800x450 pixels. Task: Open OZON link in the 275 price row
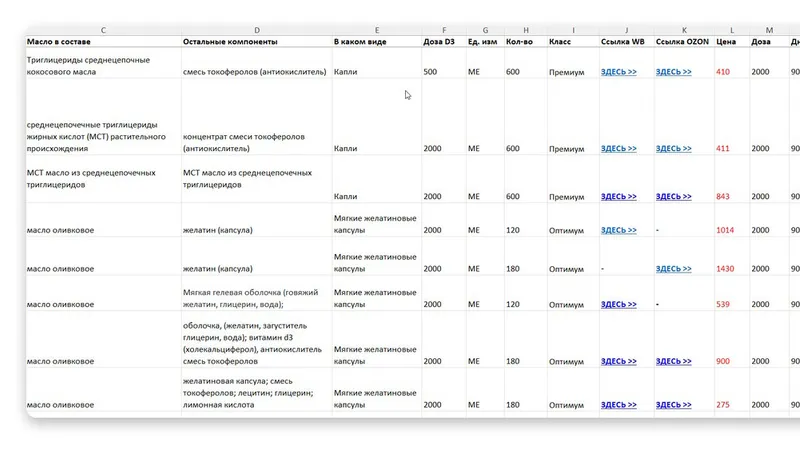(x=673, y=405)
